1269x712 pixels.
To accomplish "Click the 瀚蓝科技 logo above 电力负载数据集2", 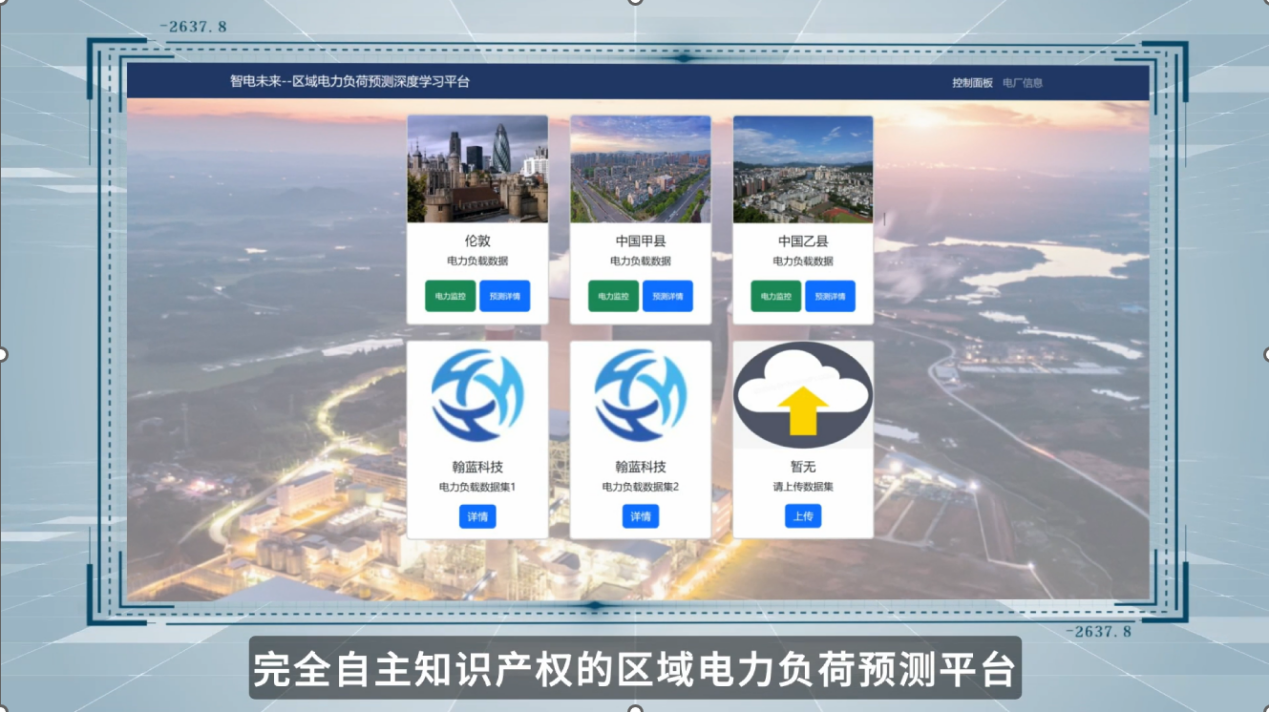I will click(x=640, y=395).
